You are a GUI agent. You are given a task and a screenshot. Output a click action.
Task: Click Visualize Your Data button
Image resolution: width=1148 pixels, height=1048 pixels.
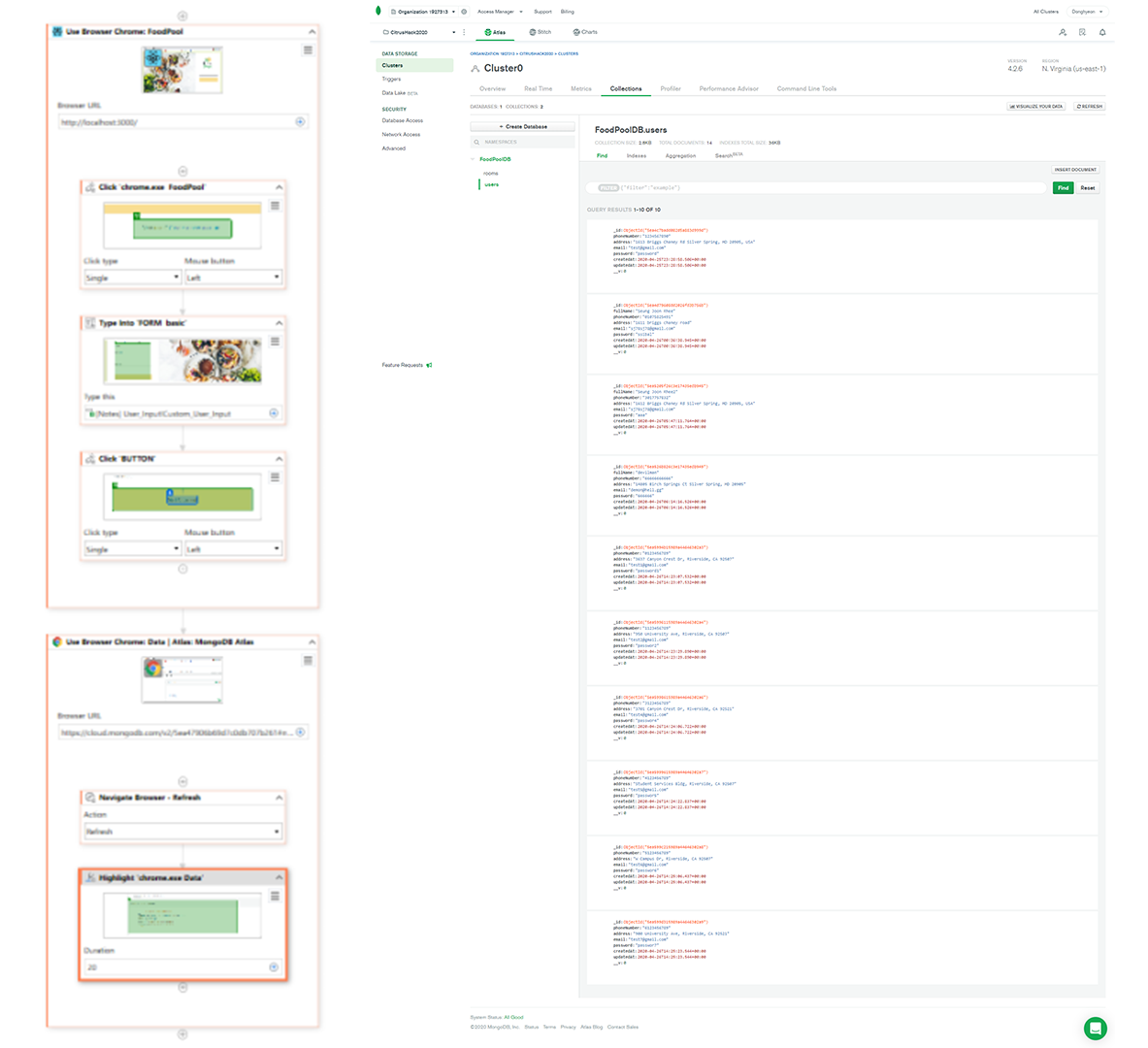[x=1036, y=106]
